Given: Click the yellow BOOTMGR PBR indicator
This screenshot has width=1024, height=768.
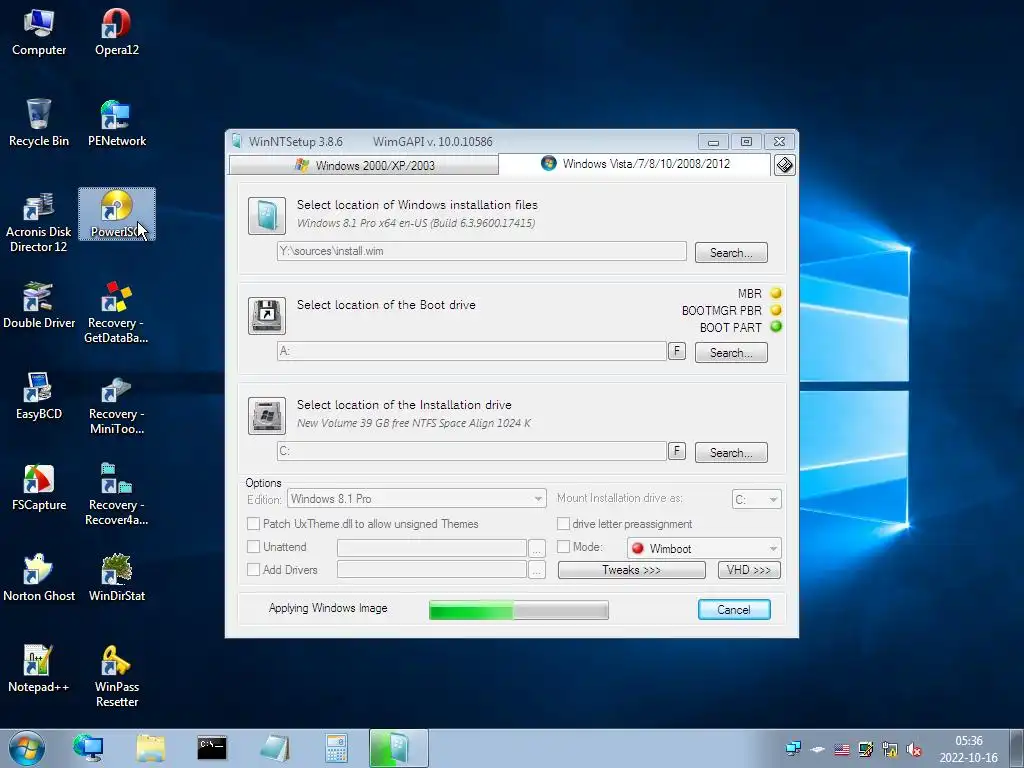Looking at the screenshot, I should 776,310.
